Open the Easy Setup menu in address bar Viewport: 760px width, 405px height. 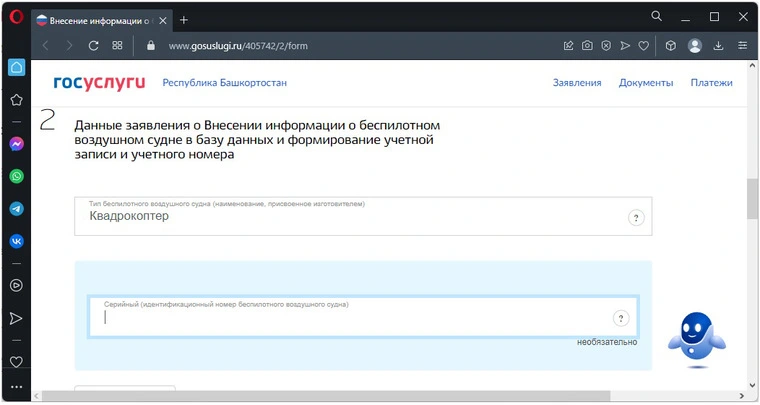742,45
